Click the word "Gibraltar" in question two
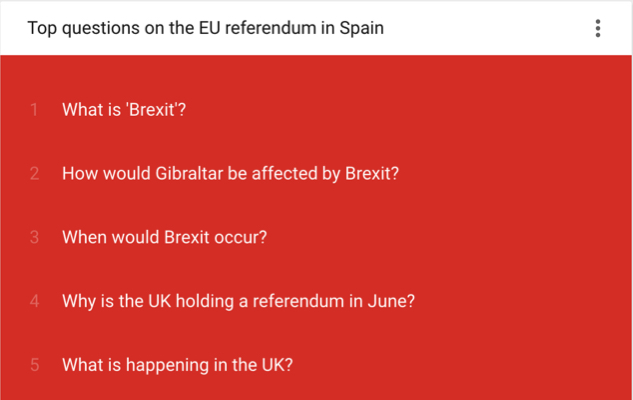Viewport: 633px width, 400px height. coord(189,174)
